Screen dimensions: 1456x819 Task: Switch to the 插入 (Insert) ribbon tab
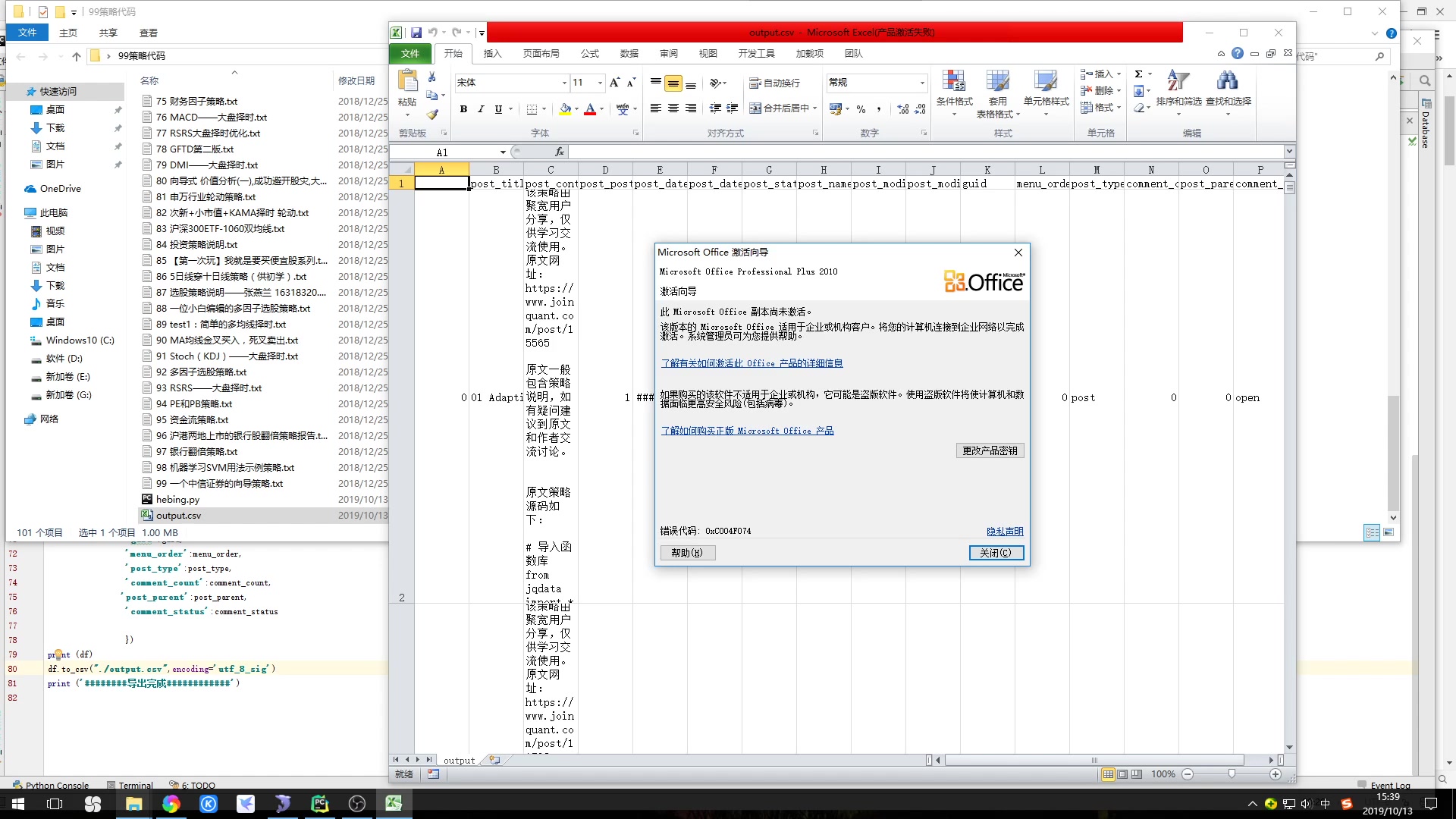click(x=493, y=54)
